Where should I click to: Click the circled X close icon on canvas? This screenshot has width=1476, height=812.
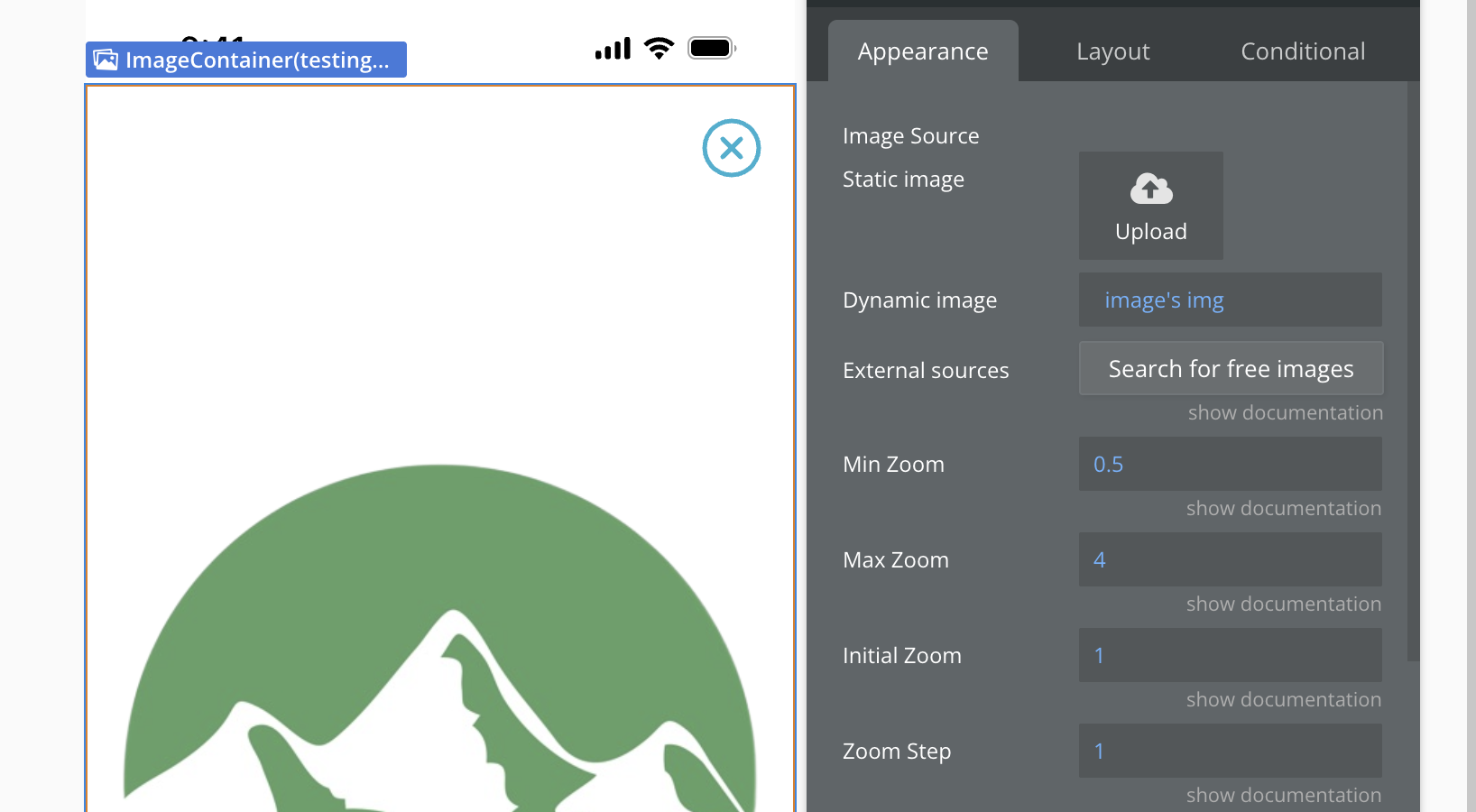tap(732, 148)
